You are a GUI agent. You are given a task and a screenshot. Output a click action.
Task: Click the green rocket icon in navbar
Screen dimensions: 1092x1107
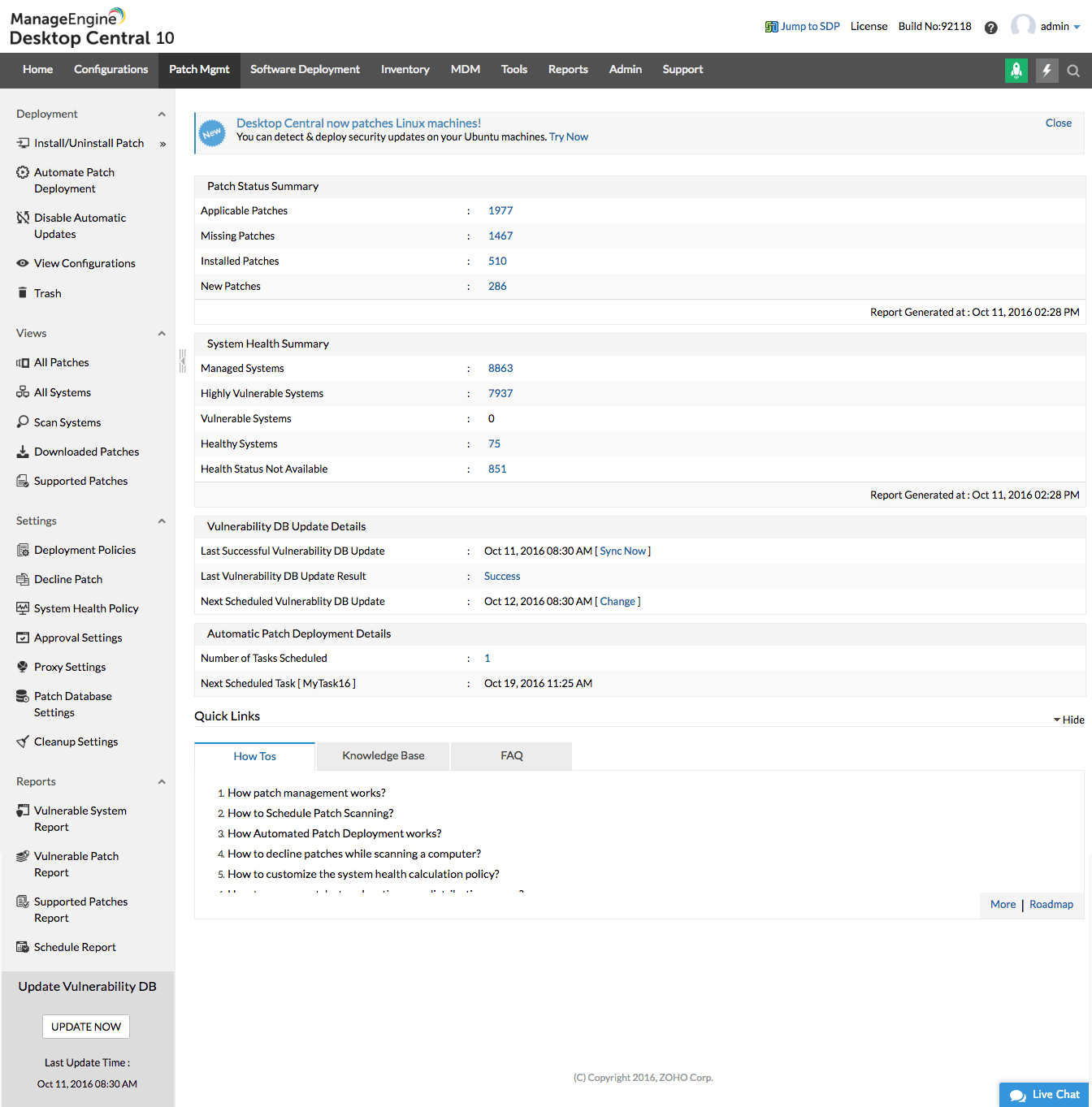coord(1016,71)
